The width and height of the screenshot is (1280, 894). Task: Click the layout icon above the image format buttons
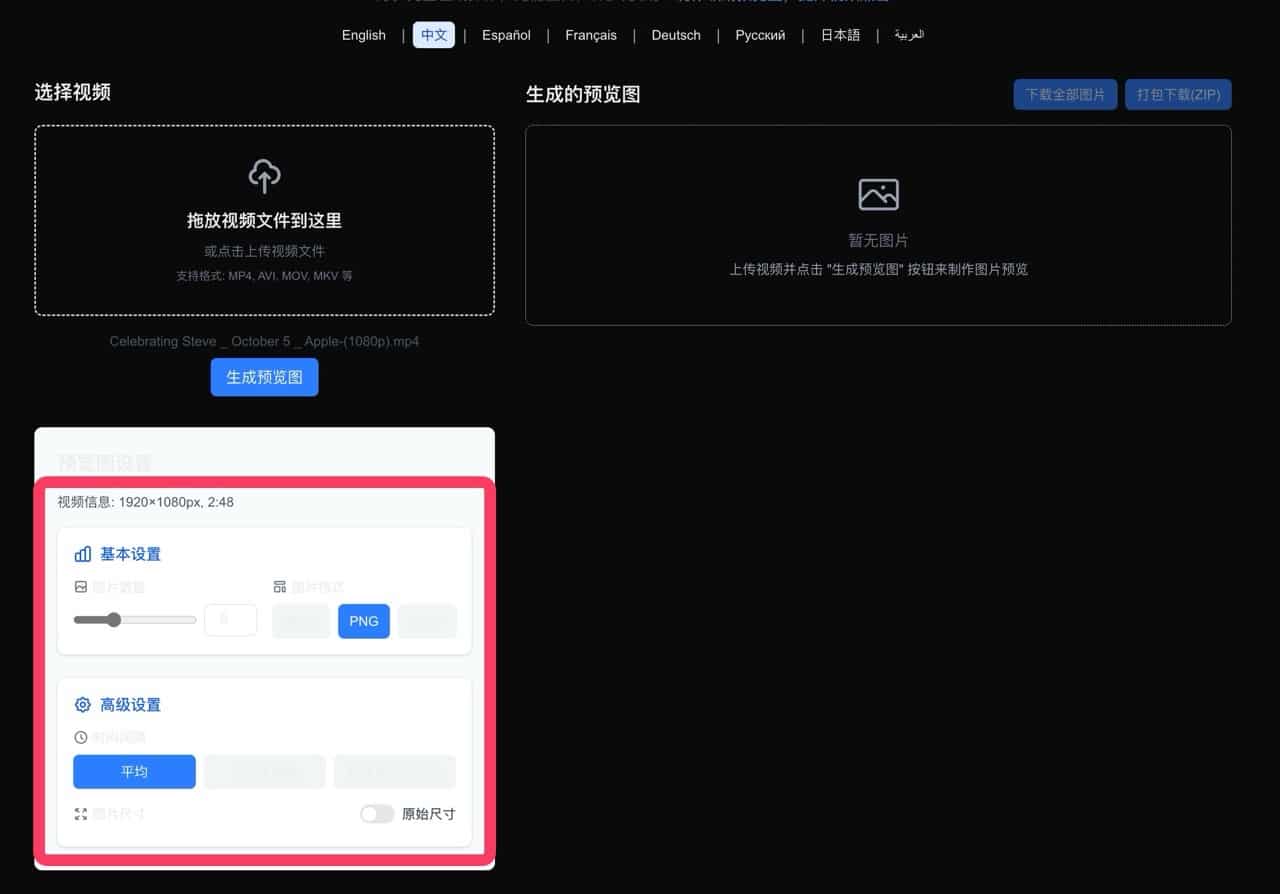(280, 587)
